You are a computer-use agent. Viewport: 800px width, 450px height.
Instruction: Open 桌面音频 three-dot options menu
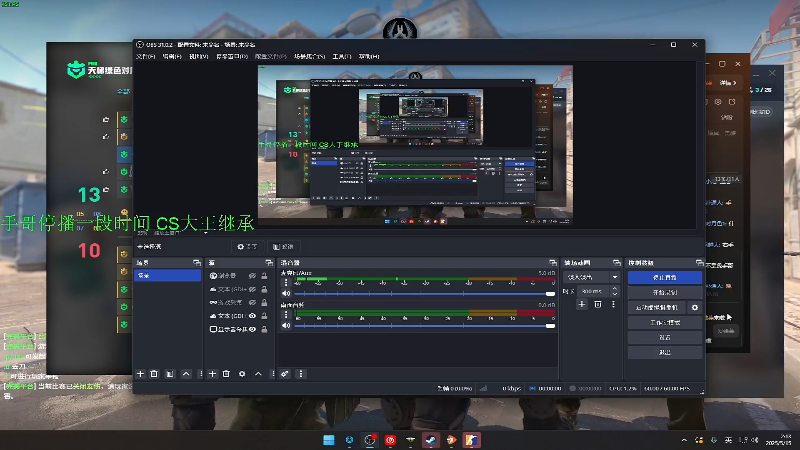click(286, 314)
